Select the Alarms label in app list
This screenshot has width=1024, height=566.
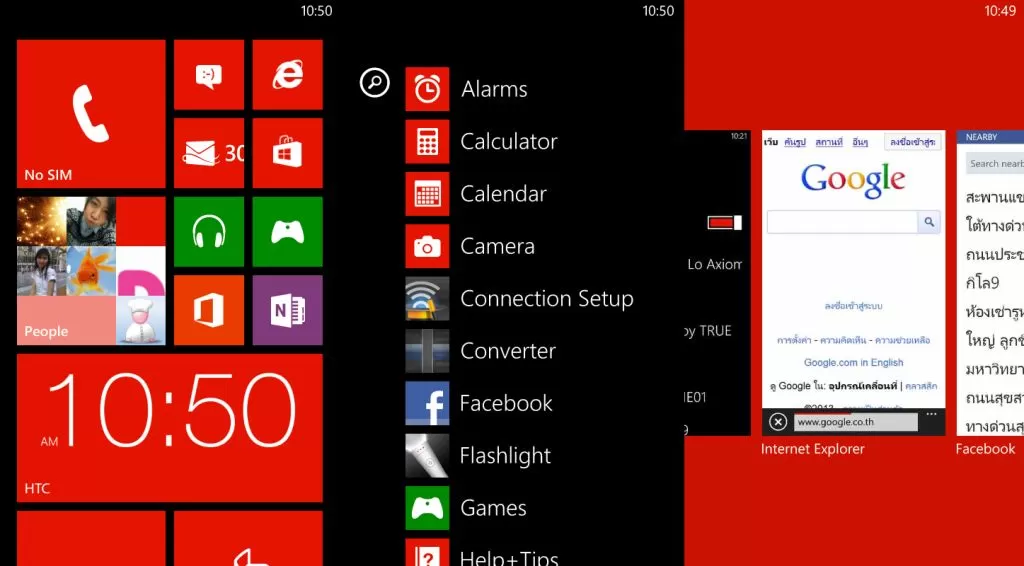coord(494,89)
